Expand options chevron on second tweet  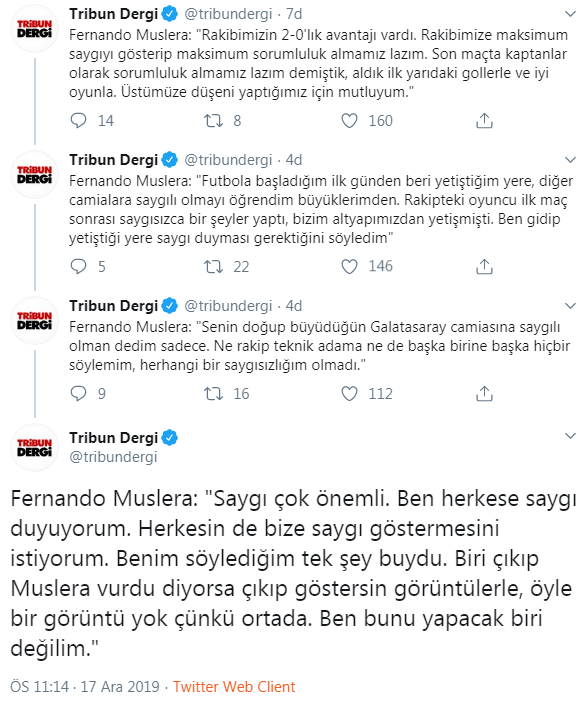570,160
